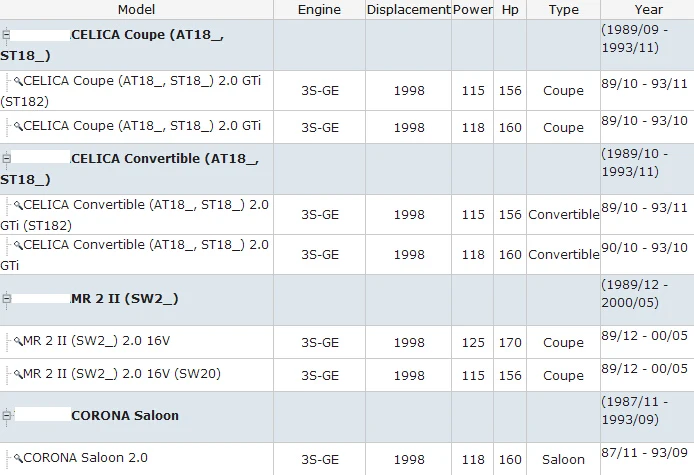Click year range (1989/12 - 2000/05)
694x475 pixels.
tap(635, 293)
